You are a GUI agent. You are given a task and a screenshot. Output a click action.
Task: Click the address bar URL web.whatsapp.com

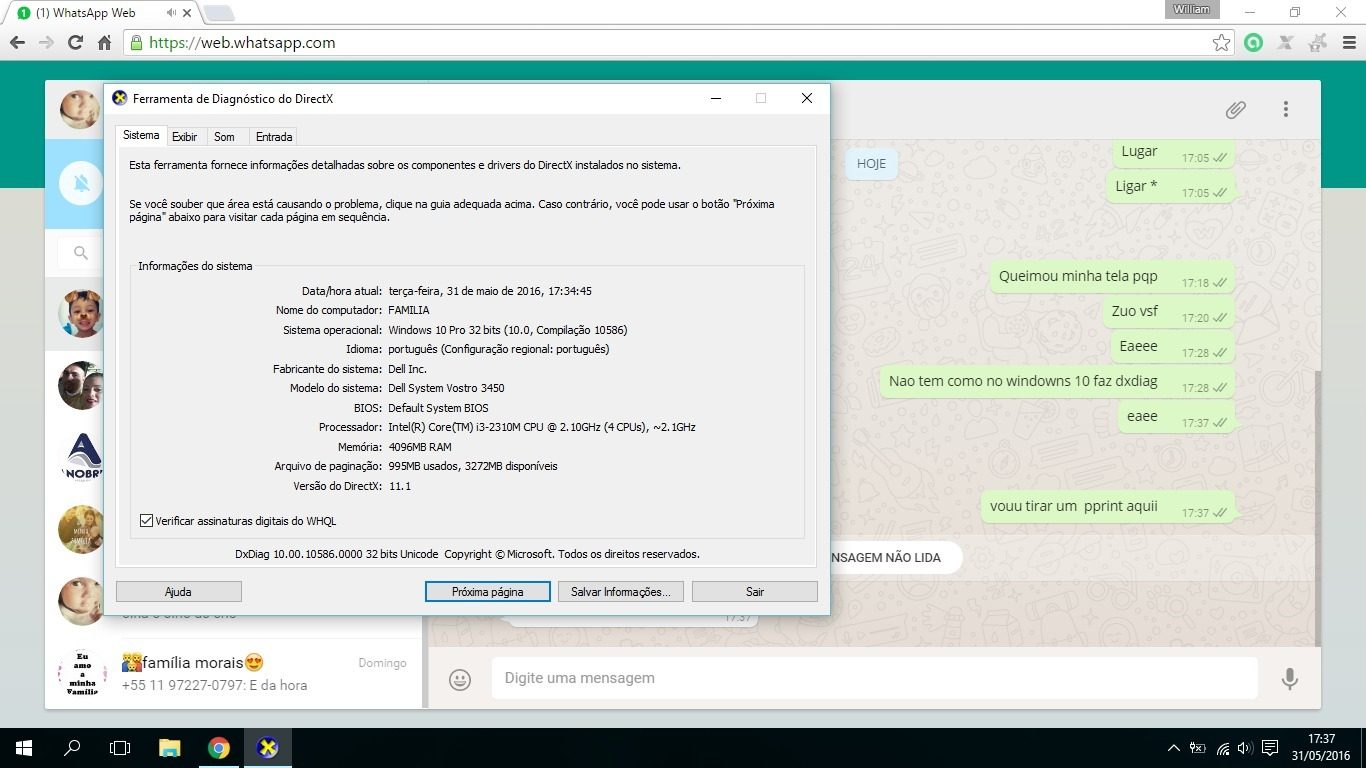[x=242, y=43]
